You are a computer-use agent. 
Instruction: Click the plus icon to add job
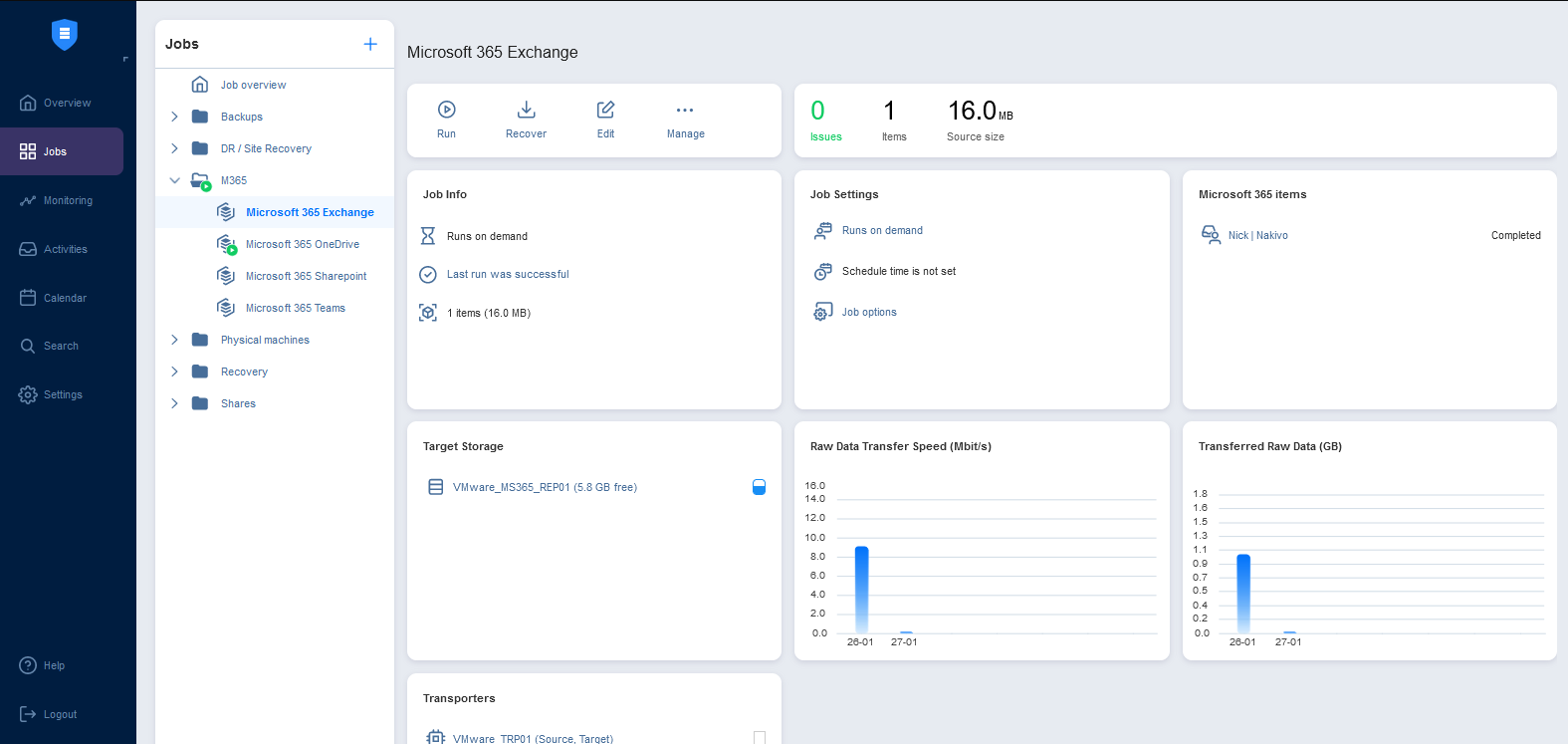[x=370, y=44]
